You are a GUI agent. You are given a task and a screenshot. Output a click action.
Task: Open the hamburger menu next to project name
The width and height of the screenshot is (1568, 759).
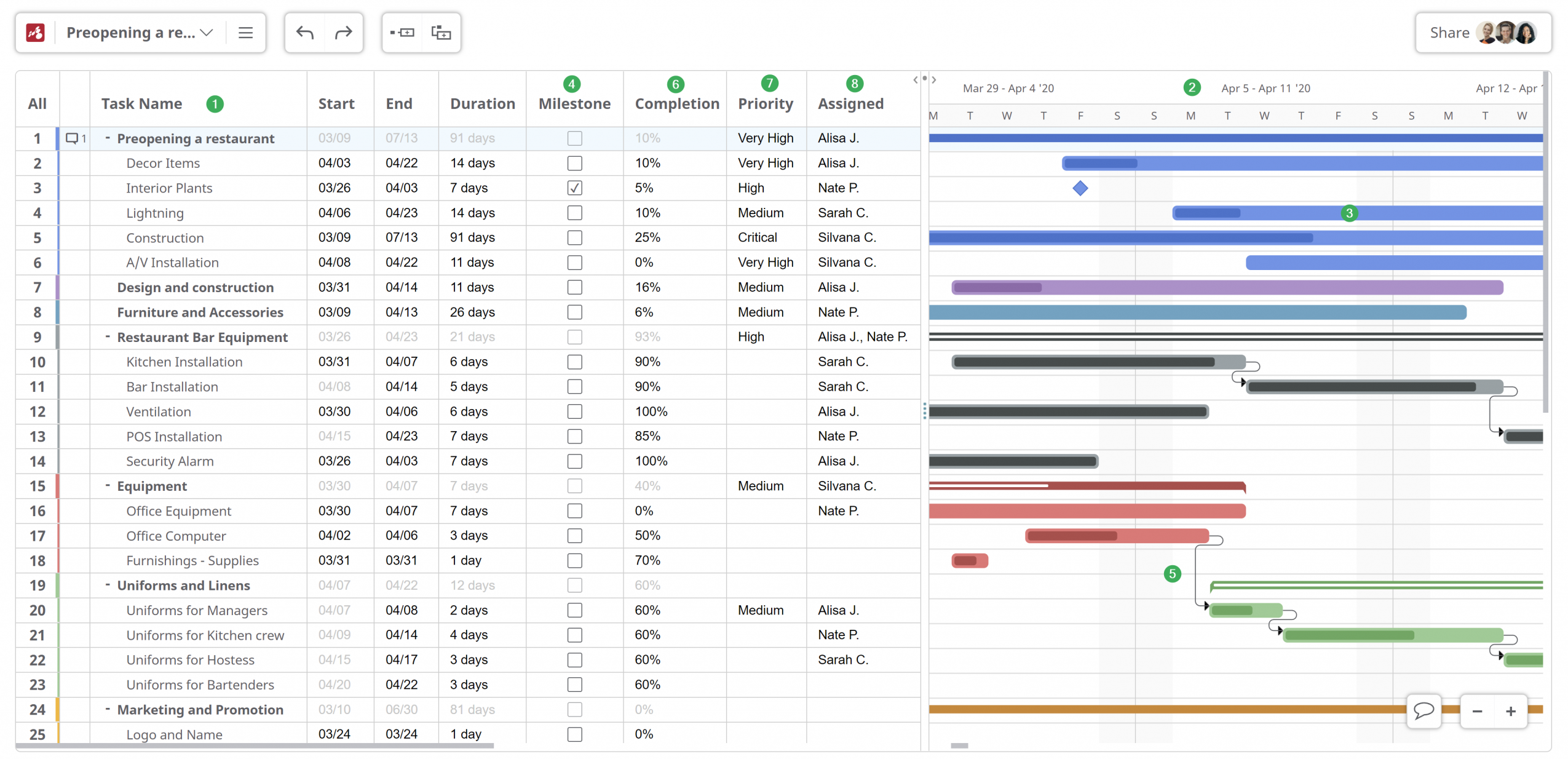[x=245, y=33]
